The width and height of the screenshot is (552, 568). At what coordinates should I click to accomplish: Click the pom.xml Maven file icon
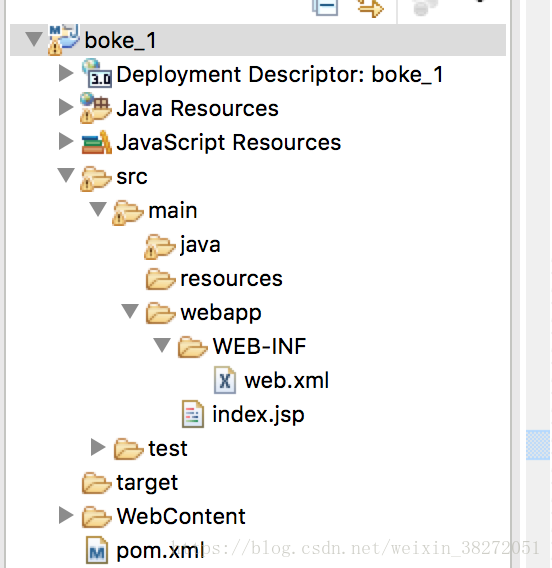point(97,551)
